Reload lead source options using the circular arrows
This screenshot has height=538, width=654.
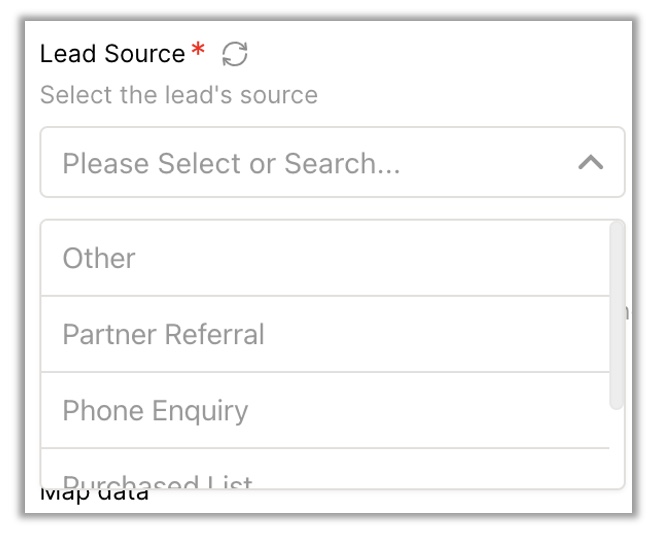[235, 54]
